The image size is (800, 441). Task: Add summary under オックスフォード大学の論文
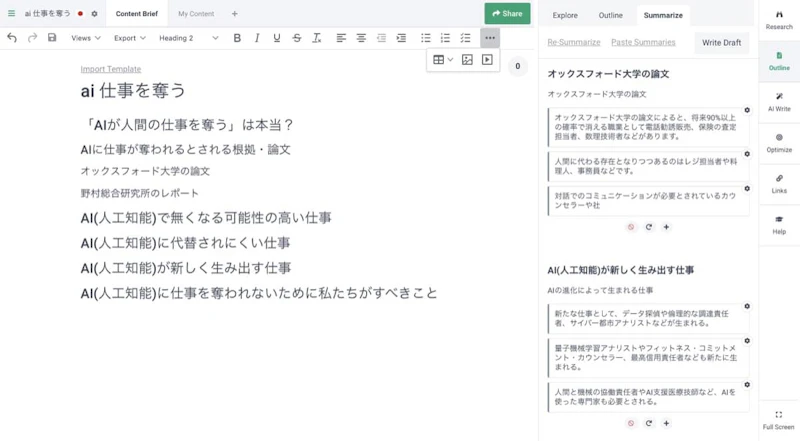pos(666,227)
